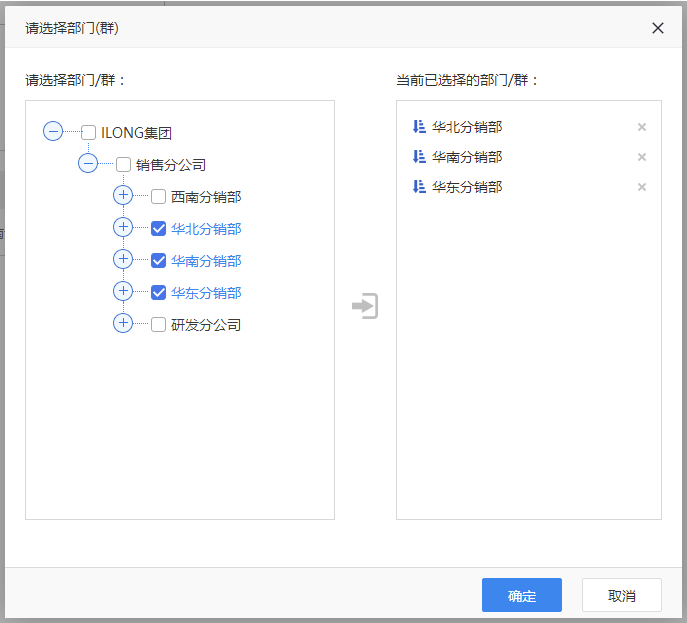687x623 pixels.
Task: Click sort icon beside 华北分销部
Action: click(x=419, y=127)
